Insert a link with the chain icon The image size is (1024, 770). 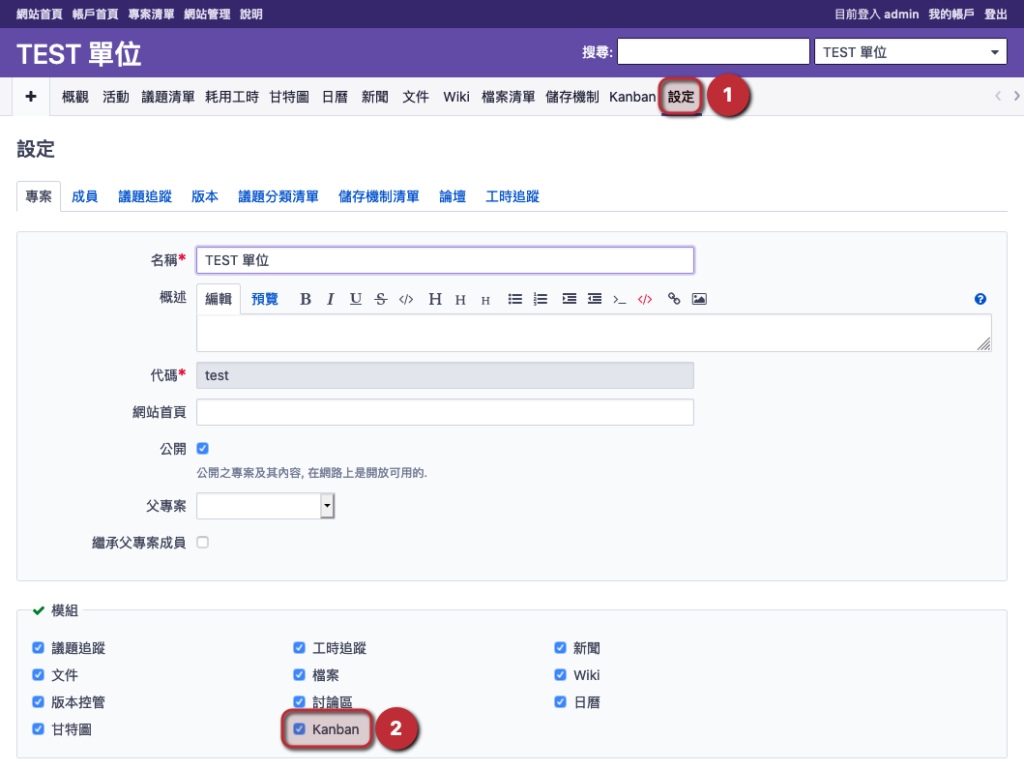(x=674, y=299)
